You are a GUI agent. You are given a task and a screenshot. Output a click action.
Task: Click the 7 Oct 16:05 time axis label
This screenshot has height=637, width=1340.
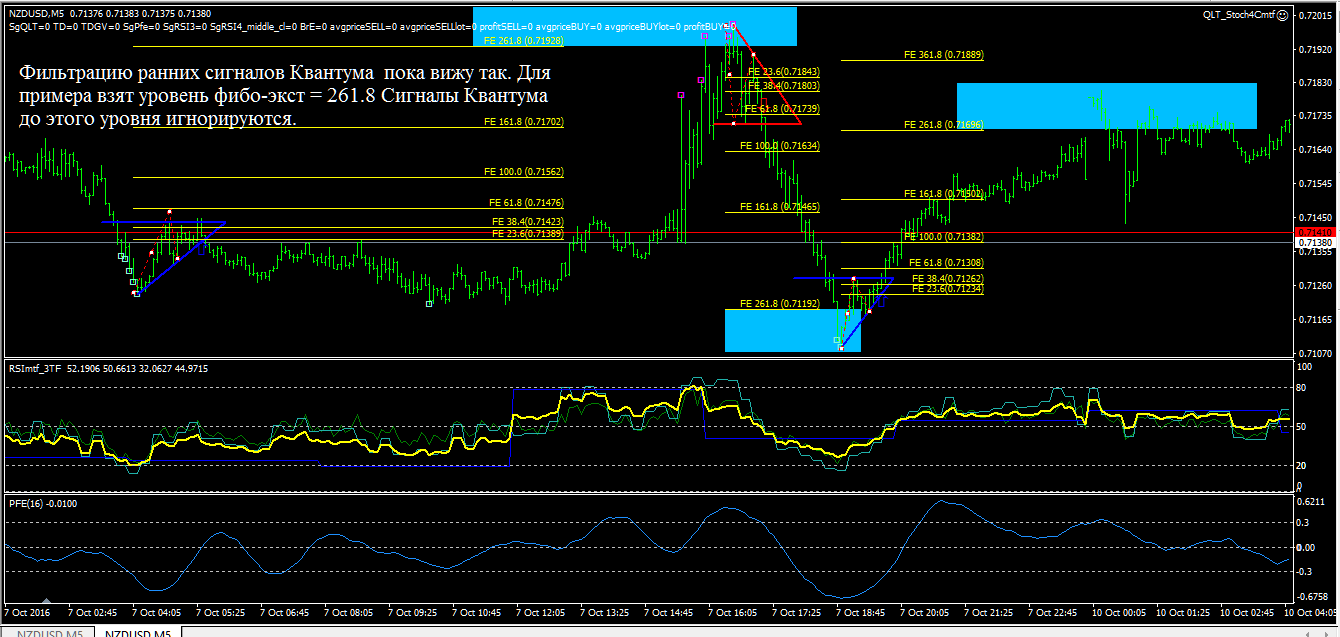tap(734, 611)
